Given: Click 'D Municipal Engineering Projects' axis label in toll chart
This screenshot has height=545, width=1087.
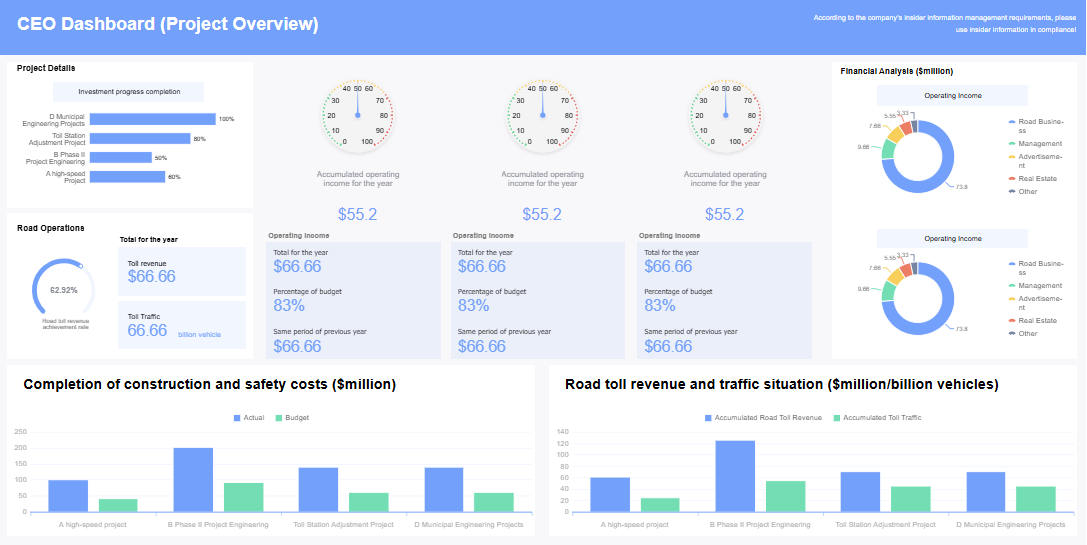Looking at the screenshot, I should pos(1011,525).
